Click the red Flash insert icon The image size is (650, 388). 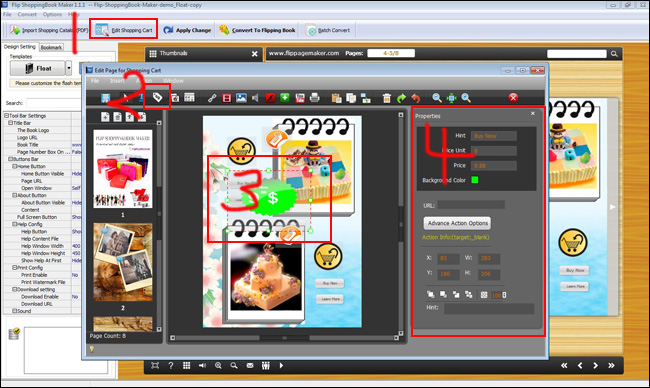click(270, 98)
